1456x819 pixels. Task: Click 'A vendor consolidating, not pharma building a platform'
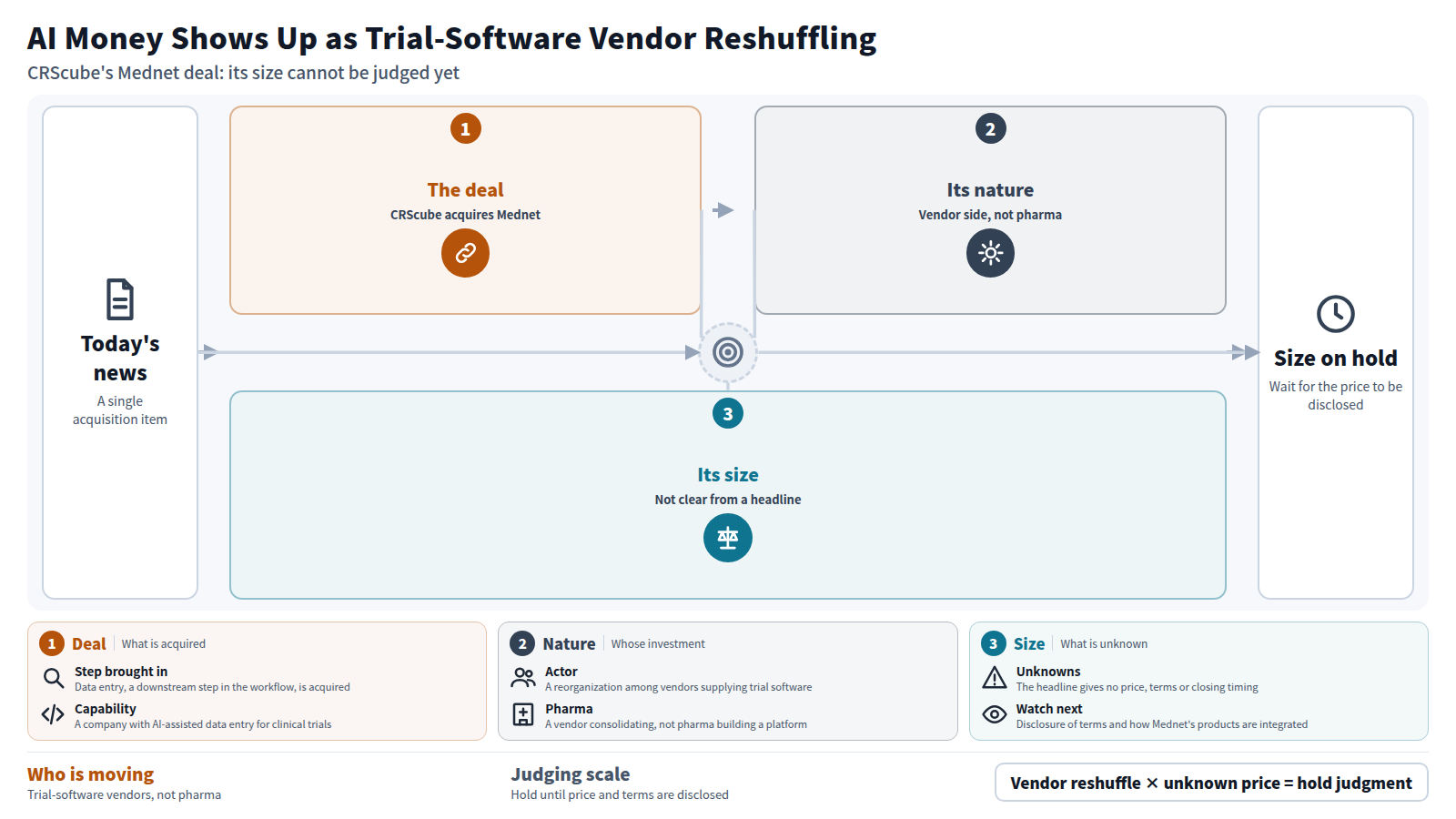[x=676, y=725]
